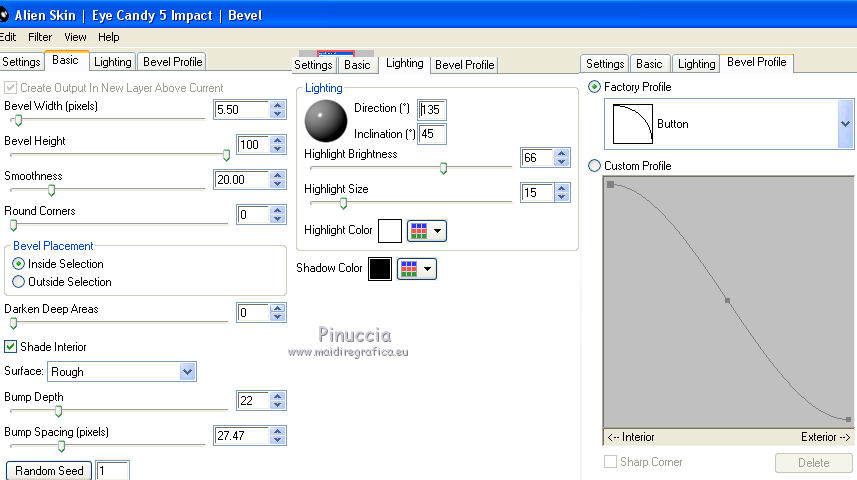Click the Bump Depth slider handle
The width and height of the screenshot is (857, 480).
58,411
